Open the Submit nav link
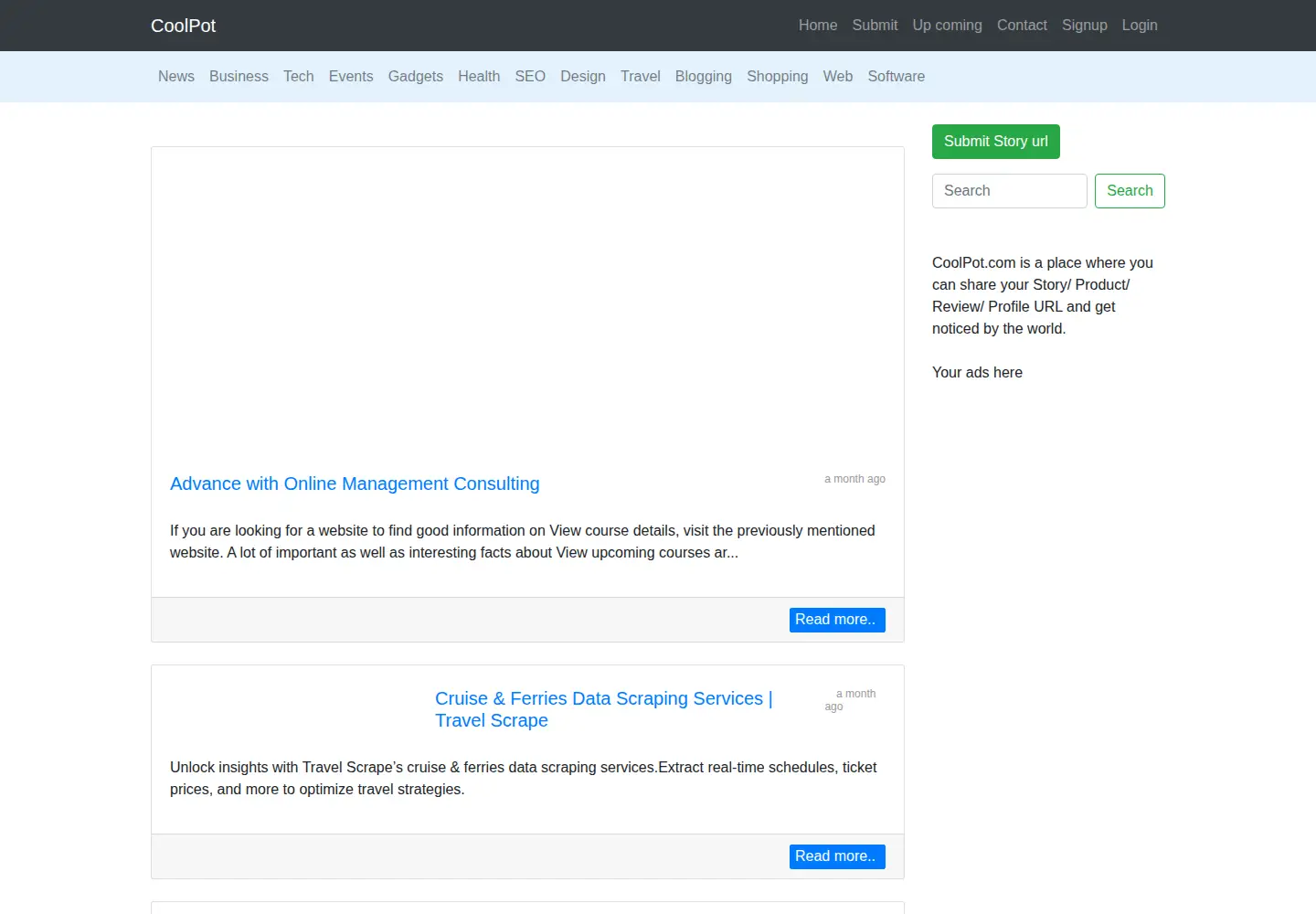The width and height of the screenshot is (1316, 914). (x=875, y=26)
